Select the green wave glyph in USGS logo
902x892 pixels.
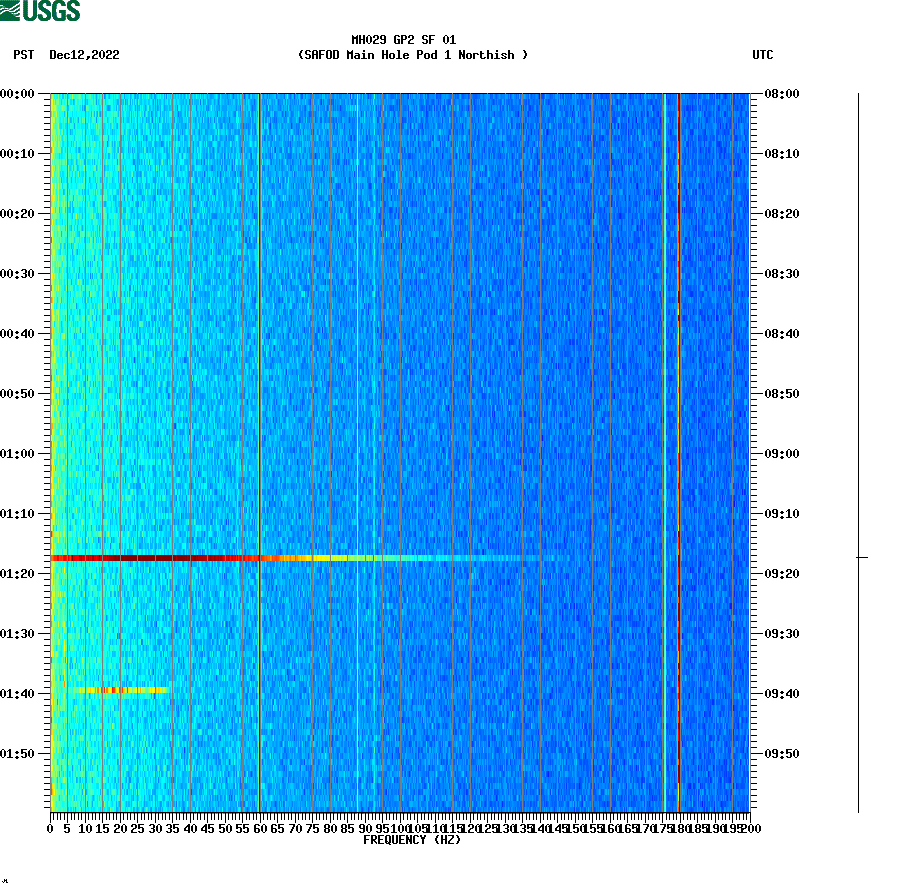tap(12, 10)
